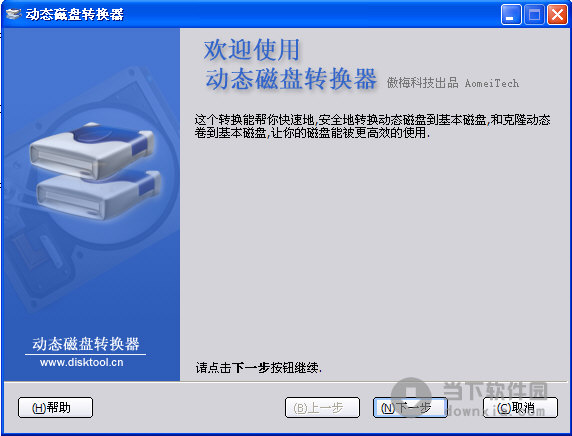Click the 请点击下一步按钮继续 instruction text
Image resolution: width=572 pixels, height=436 pixels.
259,367
